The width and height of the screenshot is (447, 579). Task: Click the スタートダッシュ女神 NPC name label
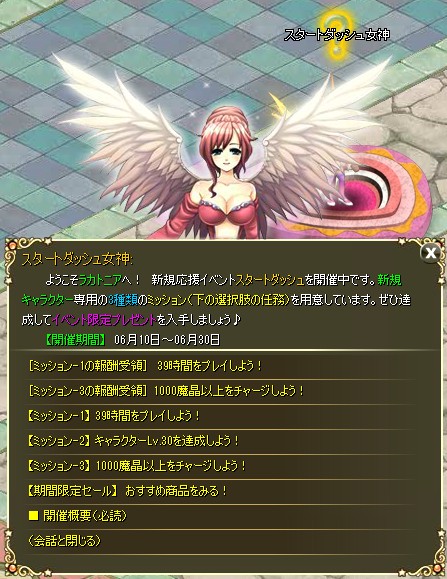337,35
